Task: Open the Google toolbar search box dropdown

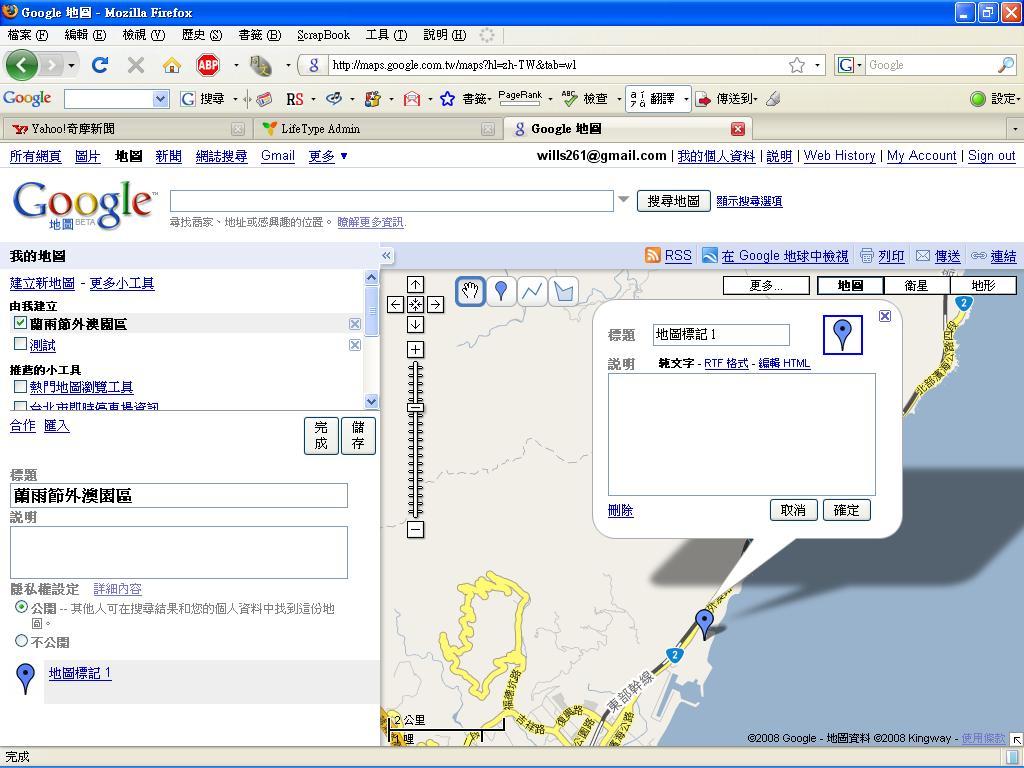Action: pos(161,99)
